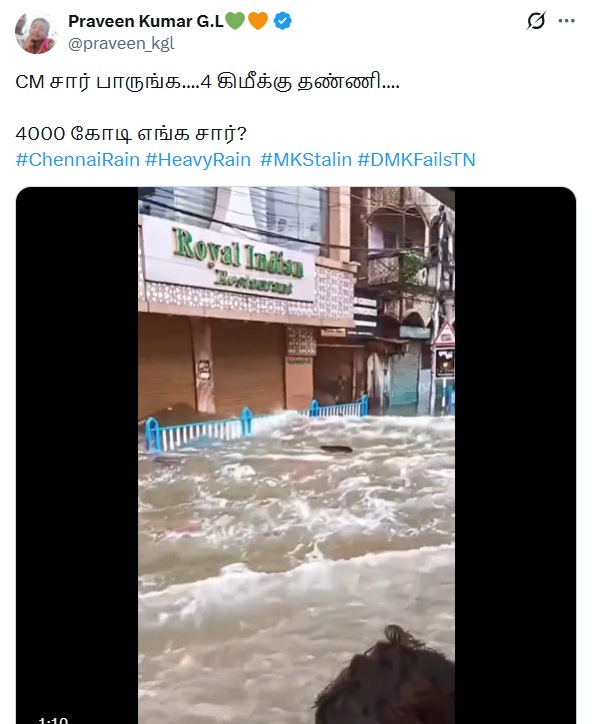The image size is (593, 724).
Task: Click the tweet line mentioning 4000 கோடி
Action: point(131,134)
